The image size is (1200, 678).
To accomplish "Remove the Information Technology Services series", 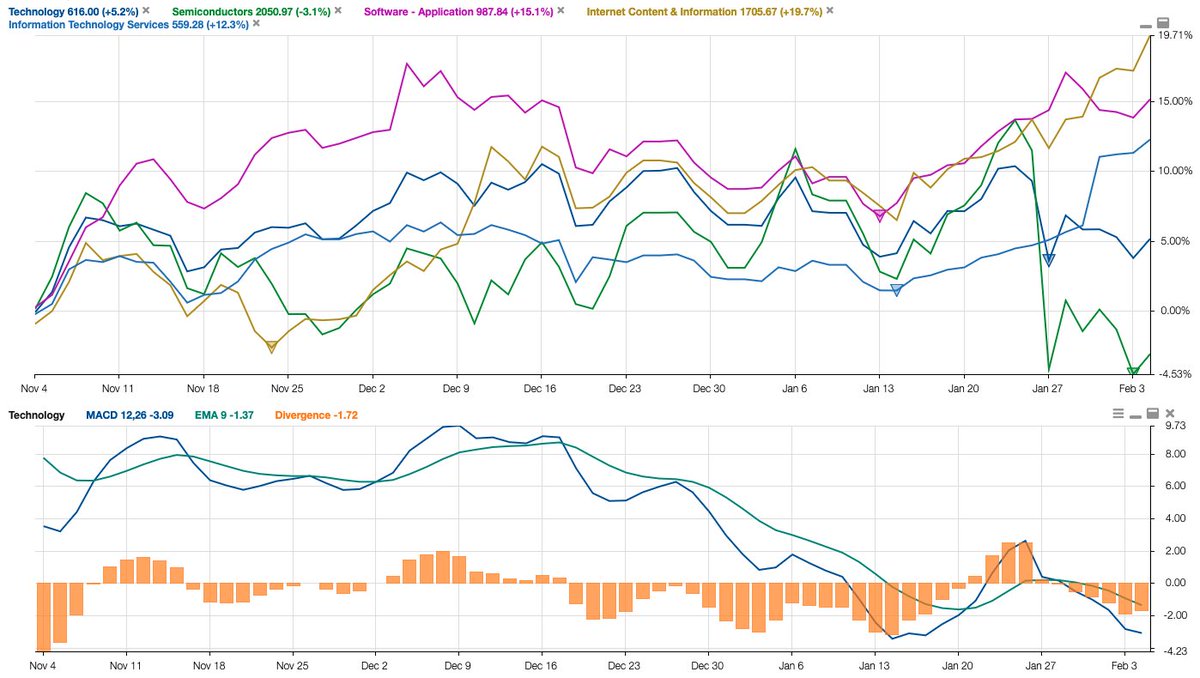I will pos(254,24).
